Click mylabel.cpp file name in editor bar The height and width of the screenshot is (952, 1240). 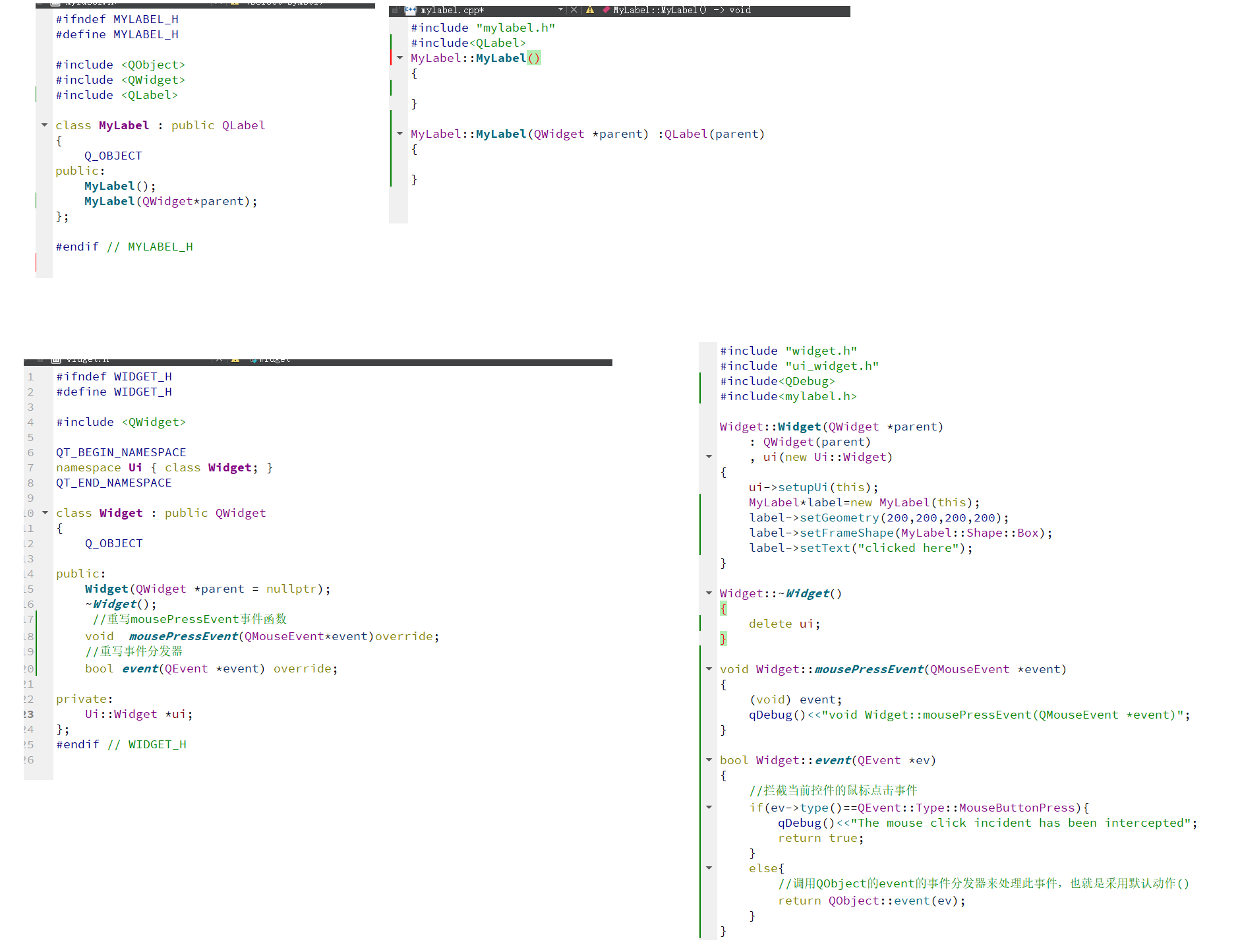tap(452, 10)
